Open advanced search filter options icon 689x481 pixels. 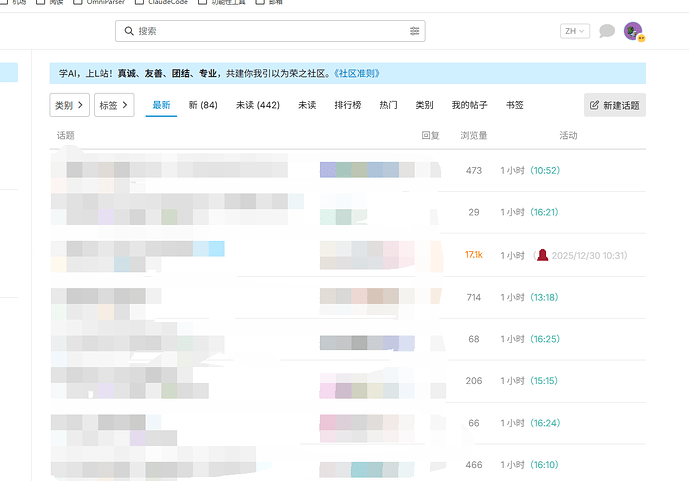pyautogui.click(x=414, y=31)
